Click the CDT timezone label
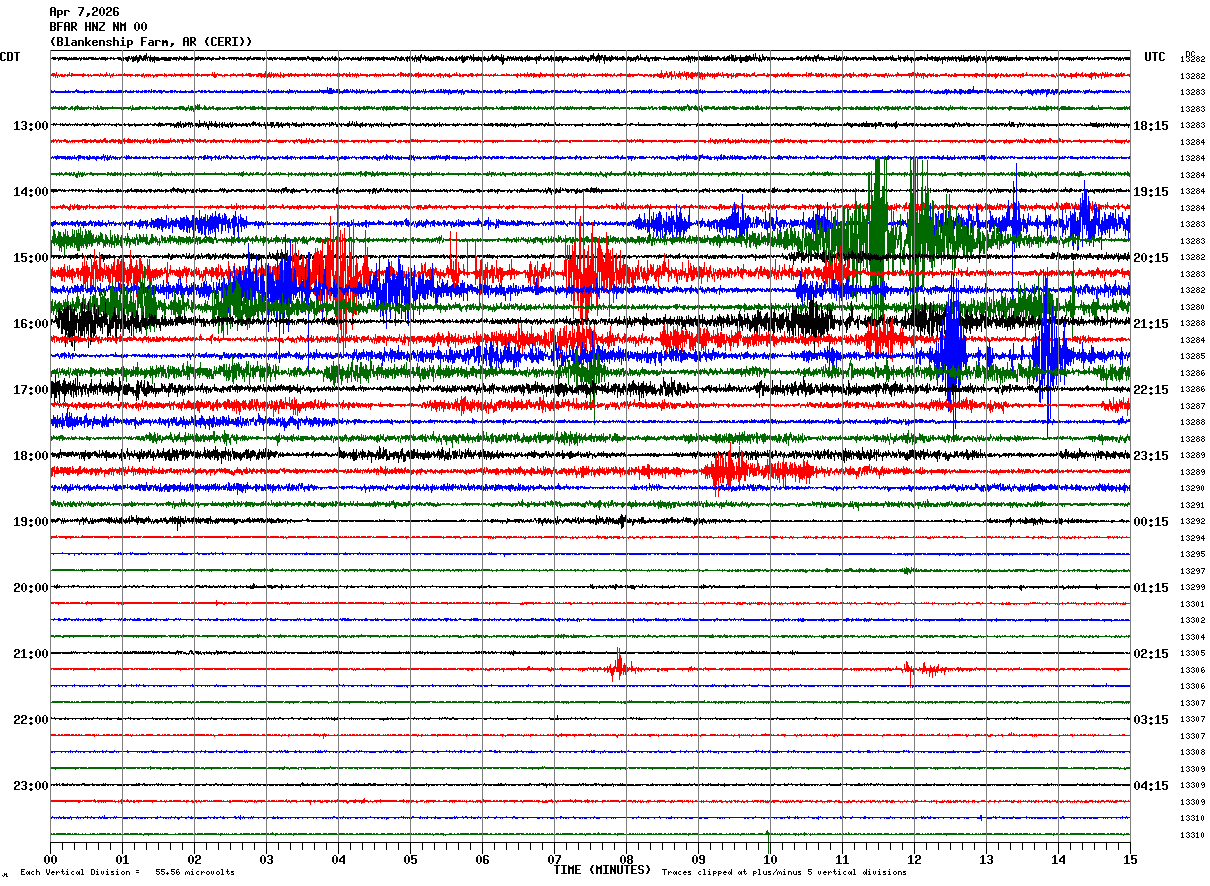This screenshot has height=886, width=1210. (11, 57)
